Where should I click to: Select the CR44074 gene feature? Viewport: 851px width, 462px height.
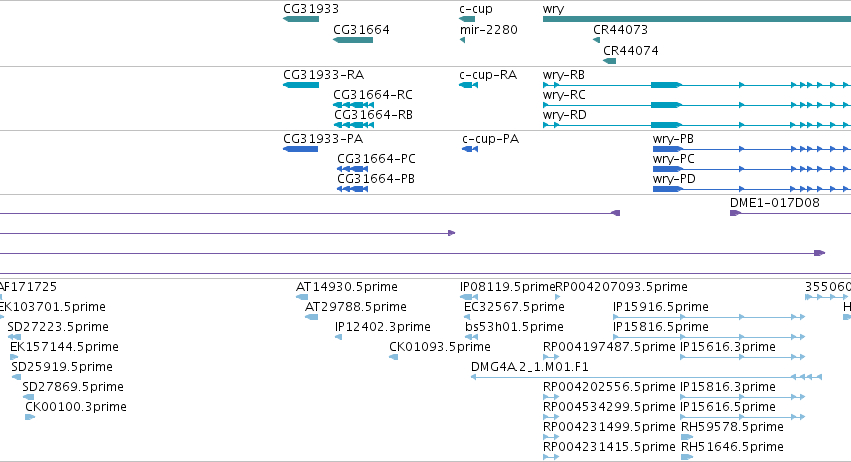[x=609, y=61]
